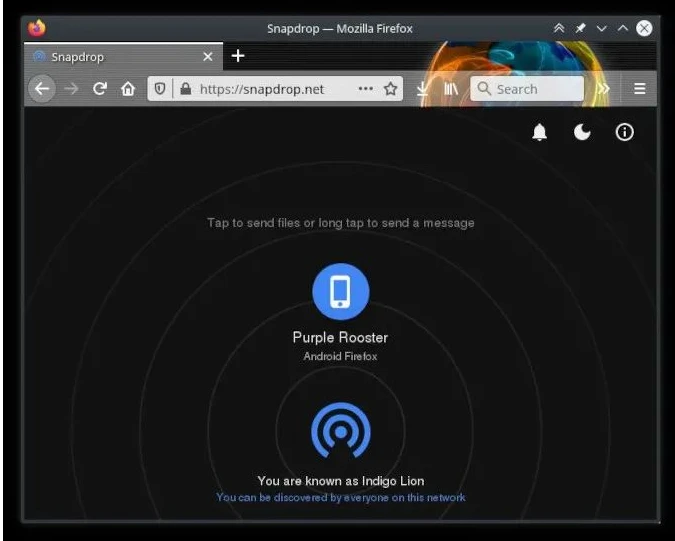Screen dimensions: 675x541
Task: Open the page actions three-dot menu
Action: (365, 89)
